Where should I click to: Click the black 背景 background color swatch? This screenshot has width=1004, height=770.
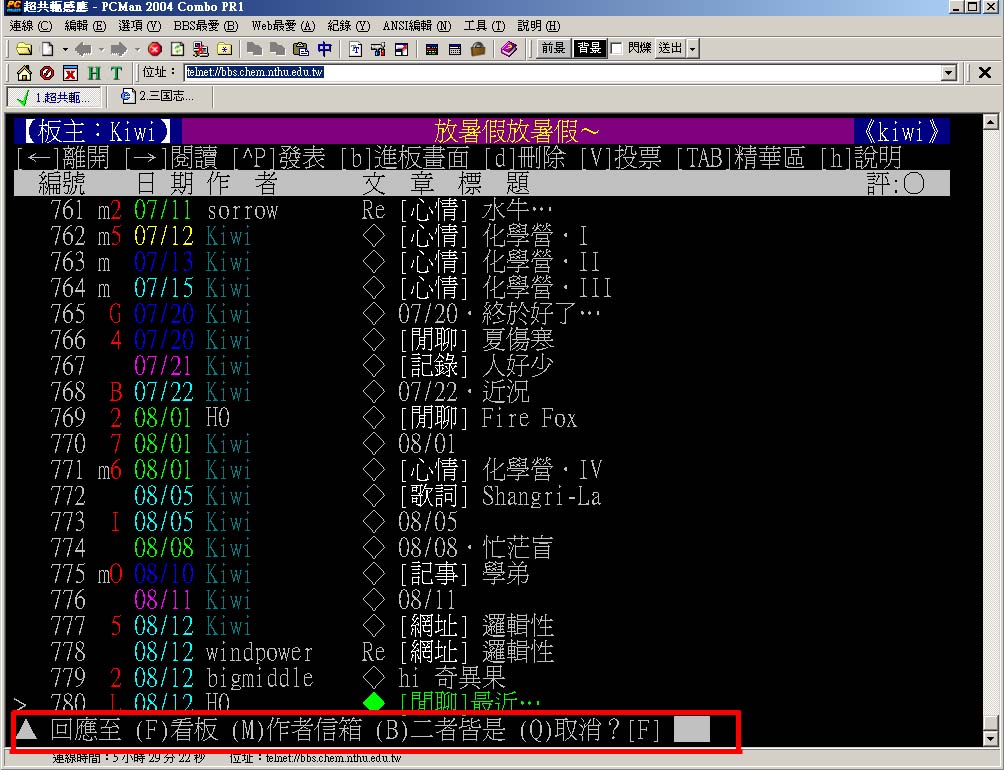click(588, 49)
